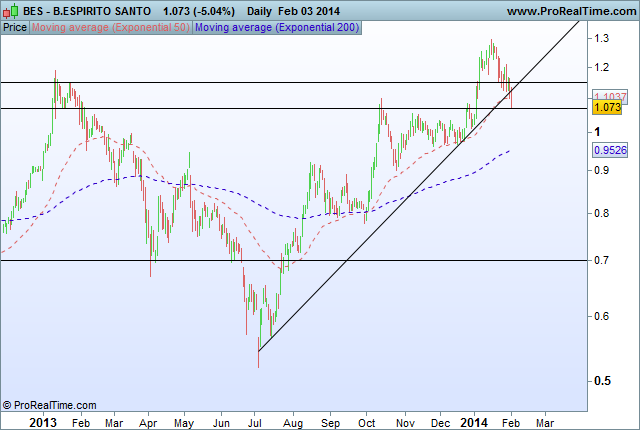Click the Jun label on time axis
640x430 pixels.
point(221,423)
